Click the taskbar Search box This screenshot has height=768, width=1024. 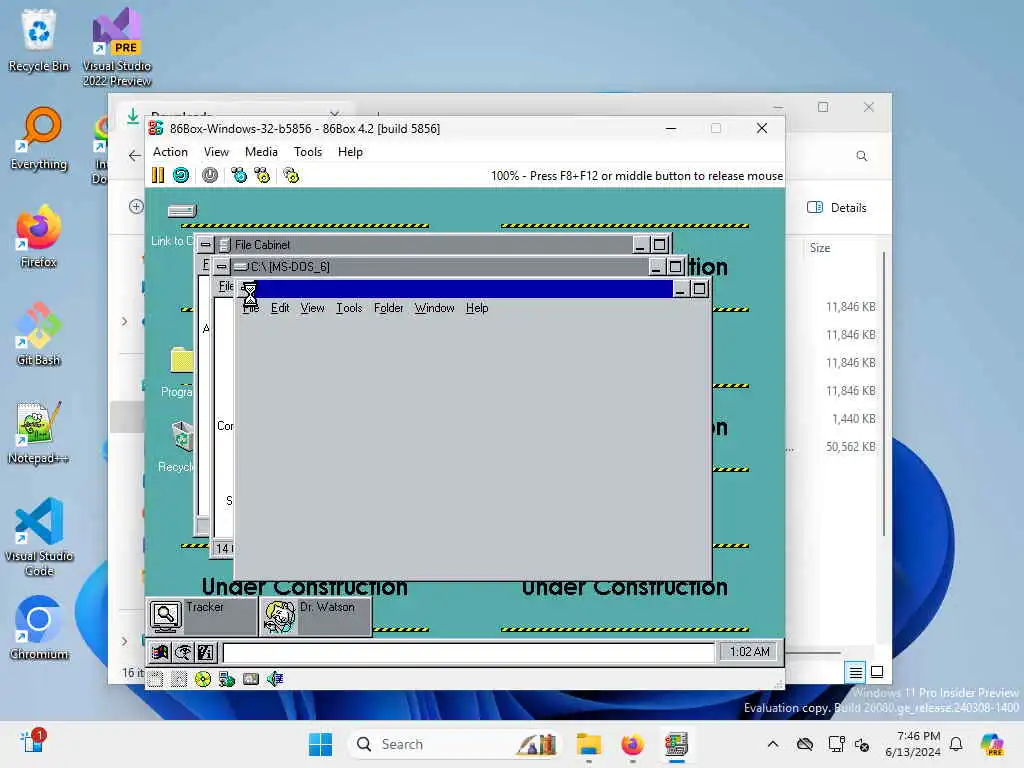(455, 744)
